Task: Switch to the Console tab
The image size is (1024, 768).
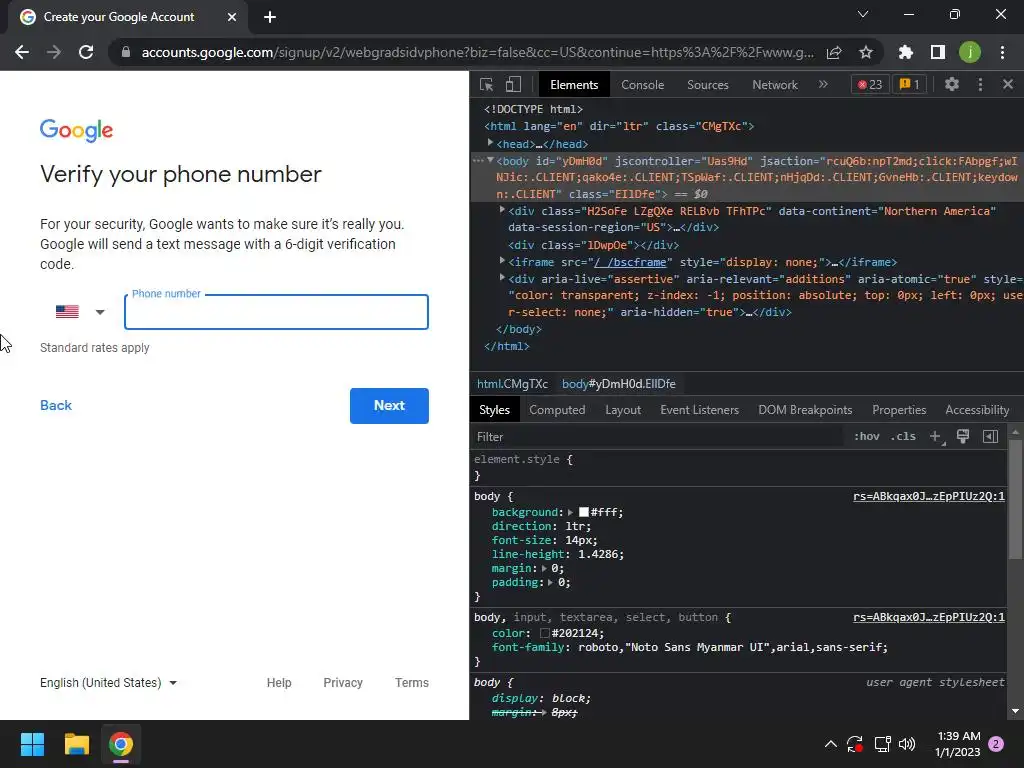Action: coord(642,85)
